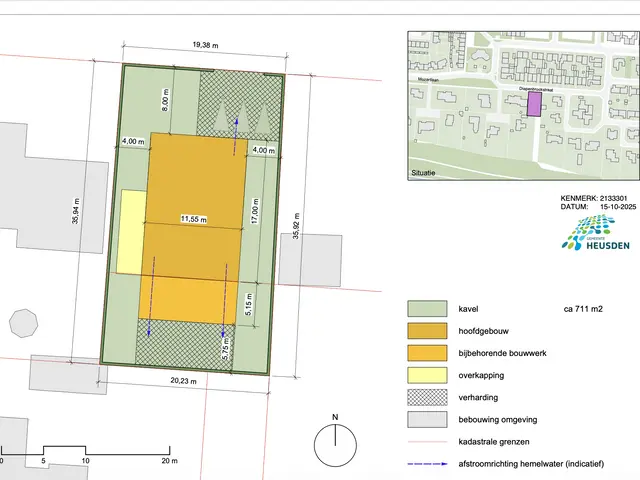Click the 'DATUM: 15-10-2025' text

598,207
